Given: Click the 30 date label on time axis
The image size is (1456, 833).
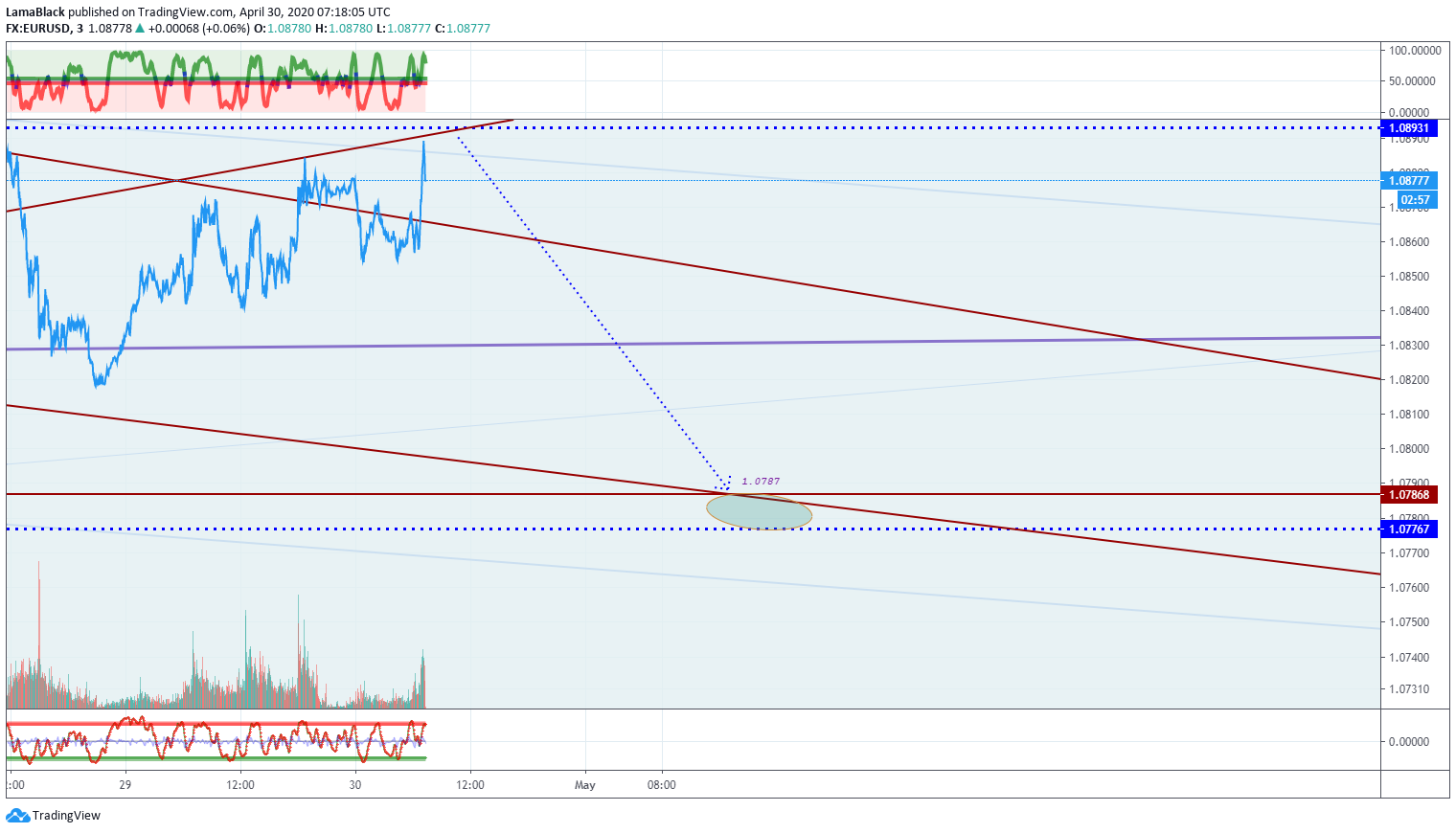Looking at the screenshot, I should (x=355, y=785).
